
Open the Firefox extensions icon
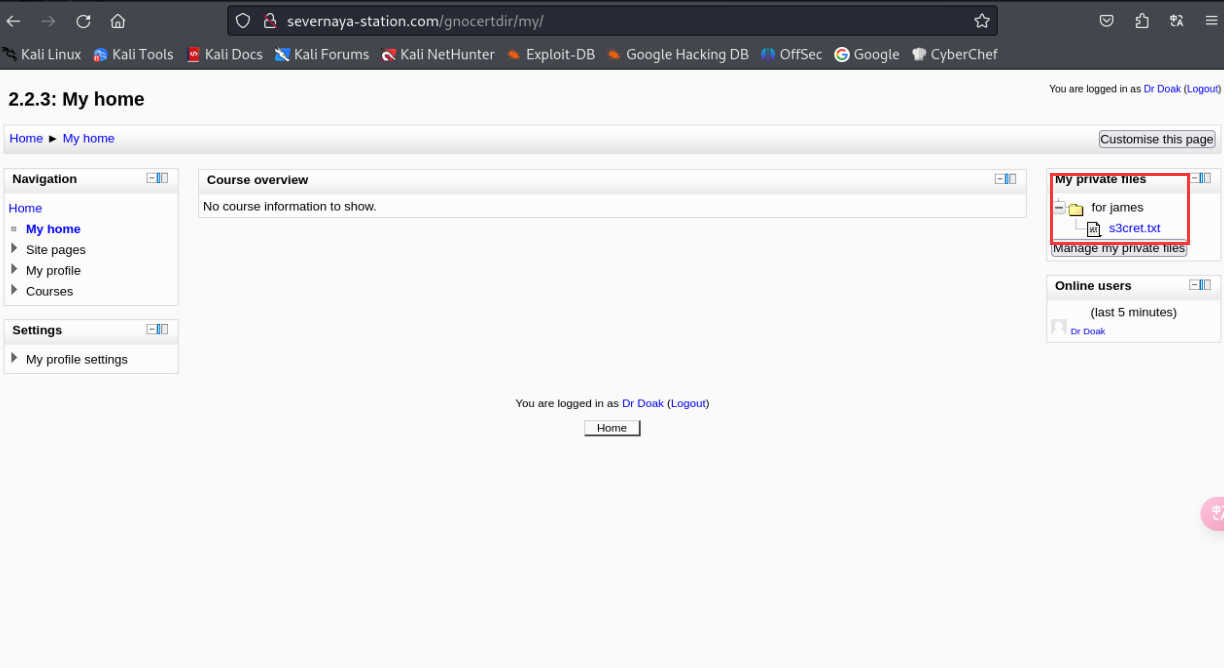[x=1142, y=21]
